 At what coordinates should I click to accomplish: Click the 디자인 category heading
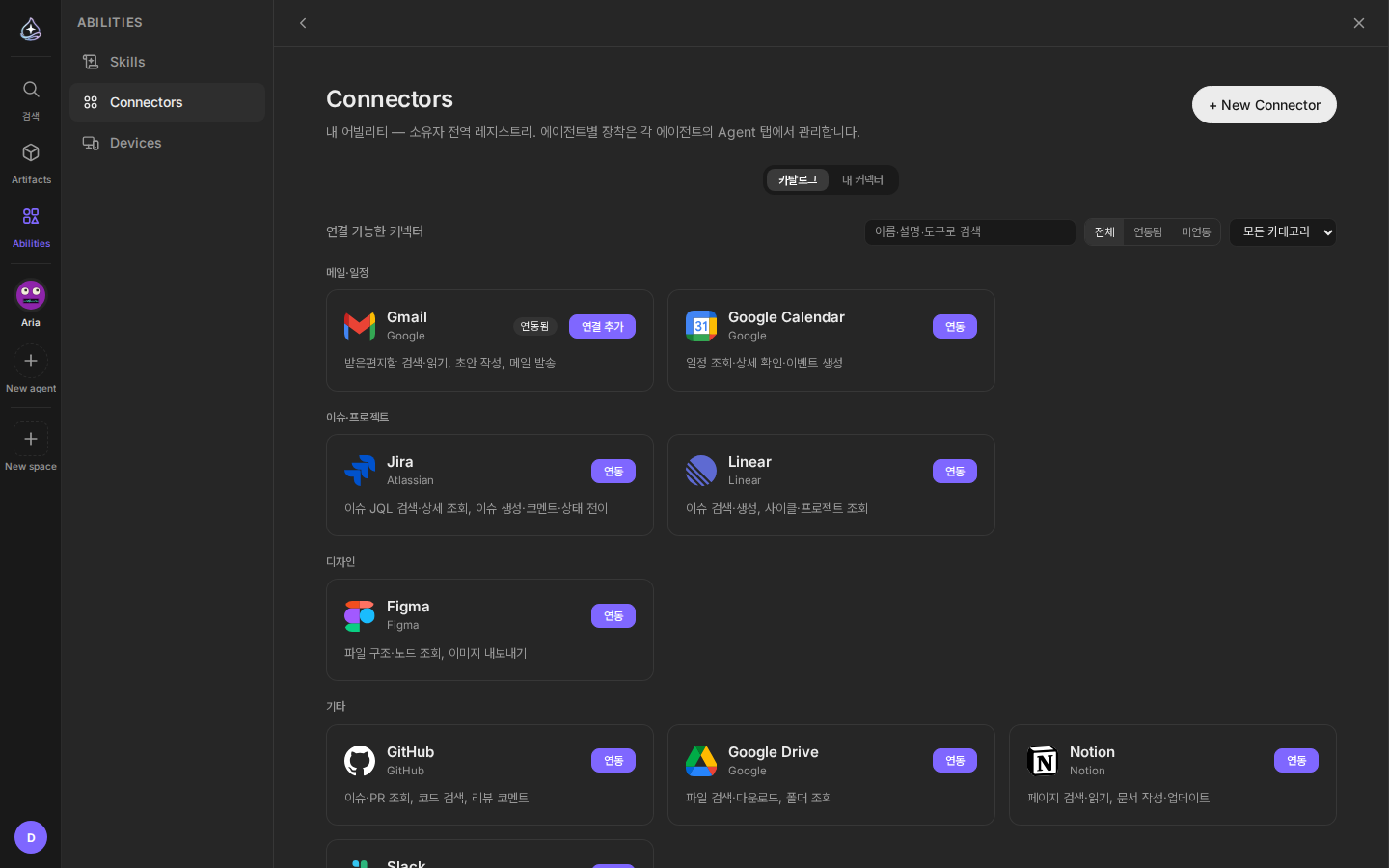[340, 562]
